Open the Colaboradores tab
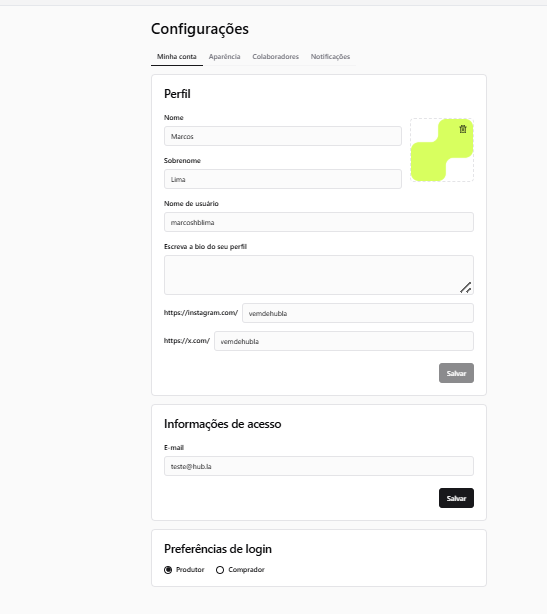 [275, 57]
